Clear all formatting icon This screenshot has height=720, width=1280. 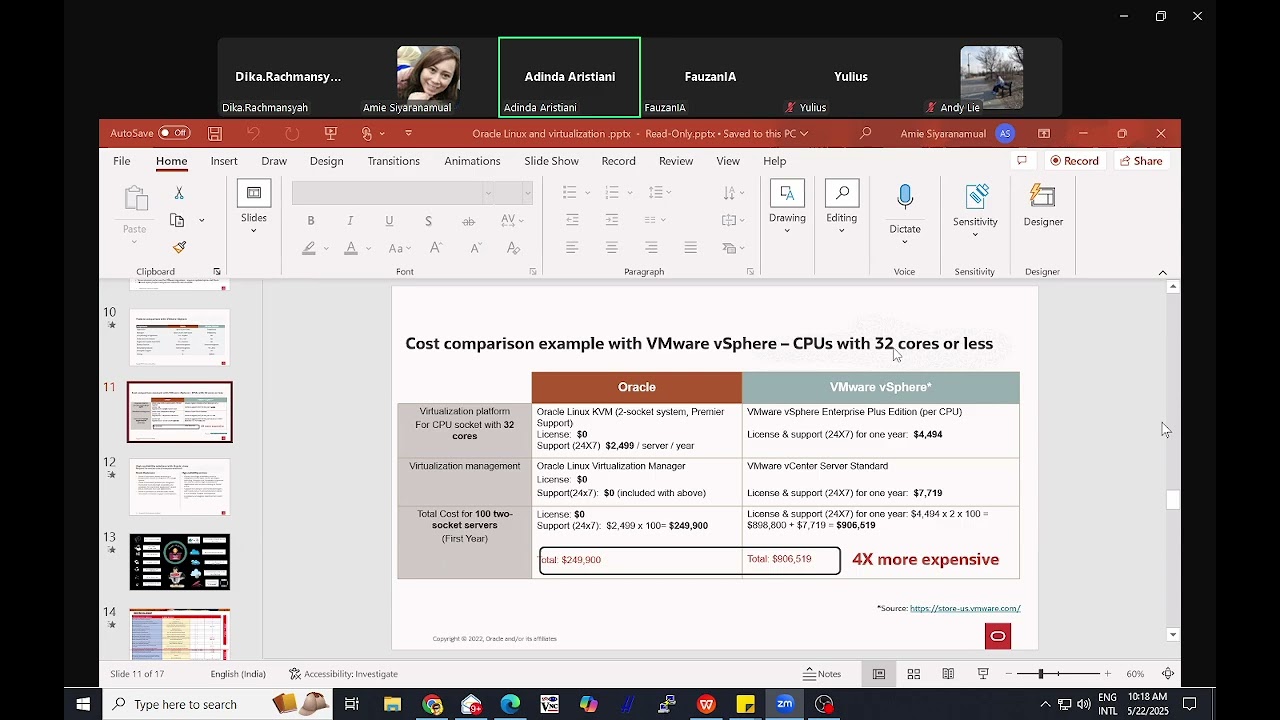(513, 248)
